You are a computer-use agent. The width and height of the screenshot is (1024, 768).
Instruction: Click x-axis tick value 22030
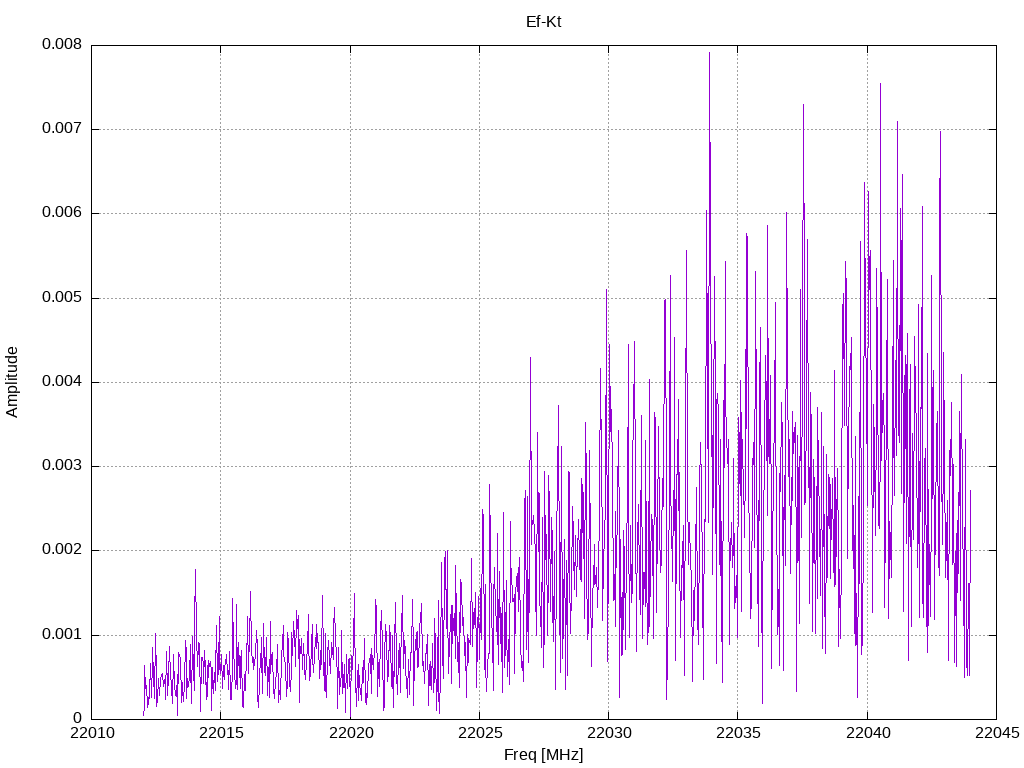609,733
